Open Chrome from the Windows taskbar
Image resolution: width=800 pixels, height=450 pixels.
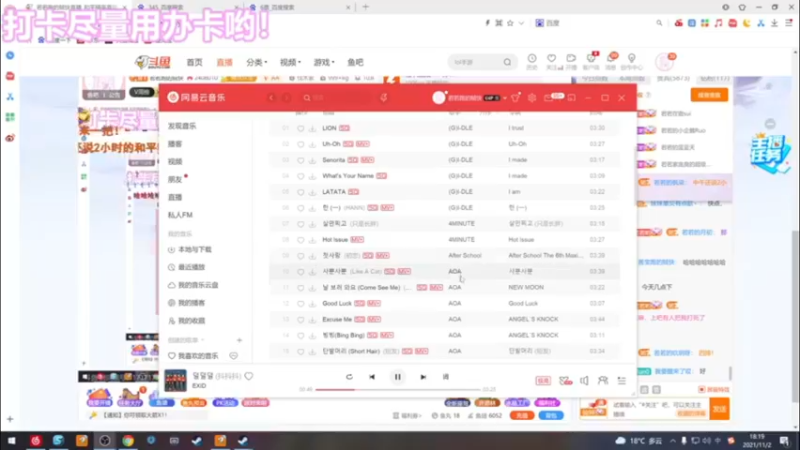(128, 441)
